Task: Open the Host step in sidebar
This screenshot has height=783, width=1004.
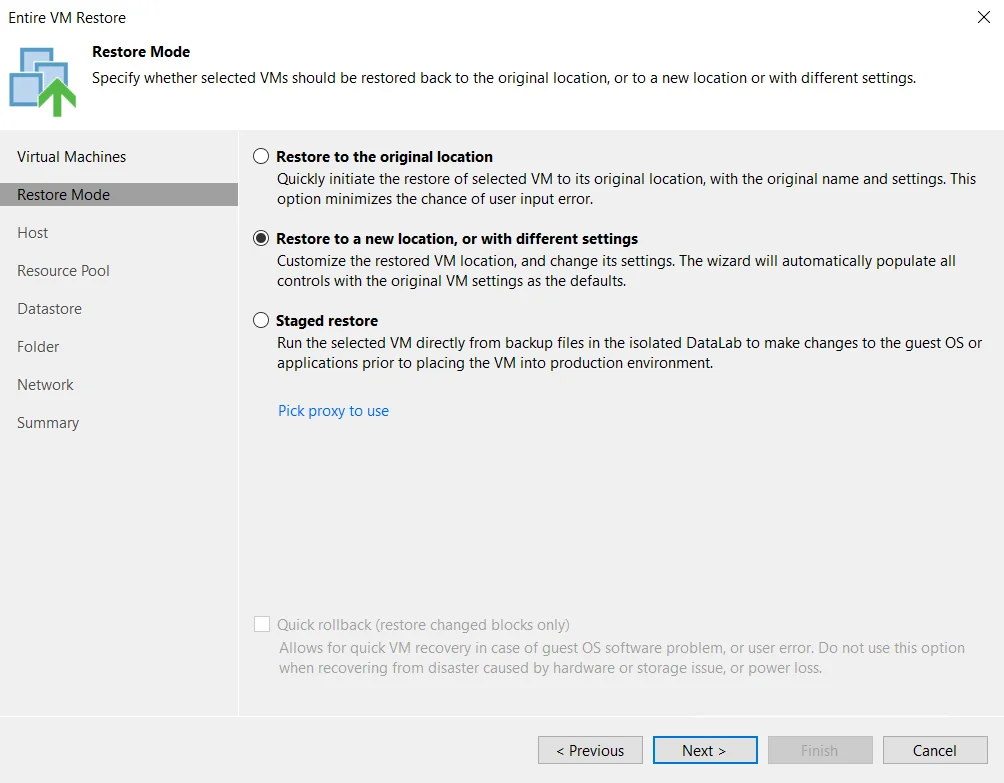Action: 33,232
